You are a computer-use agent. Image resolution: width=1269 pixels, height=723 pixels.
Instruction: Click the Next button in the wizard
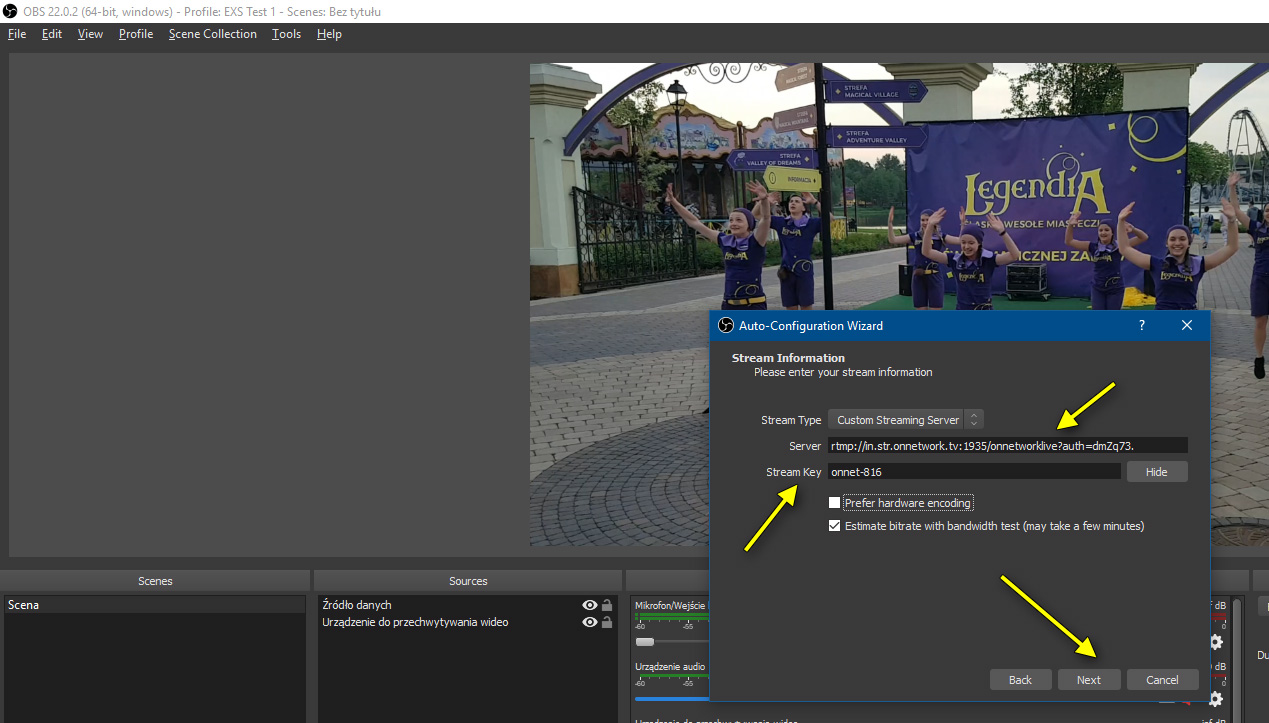point(1089,680)
